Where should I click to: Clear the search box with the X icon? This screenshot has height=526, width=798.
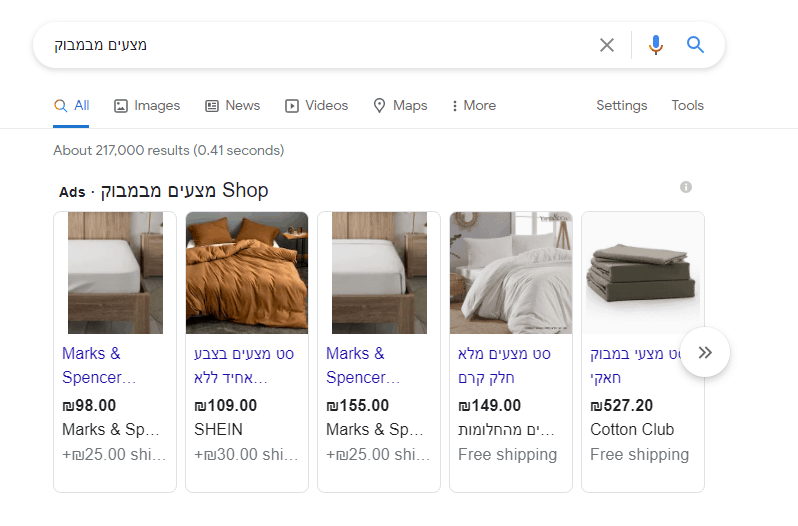[607, 45]
